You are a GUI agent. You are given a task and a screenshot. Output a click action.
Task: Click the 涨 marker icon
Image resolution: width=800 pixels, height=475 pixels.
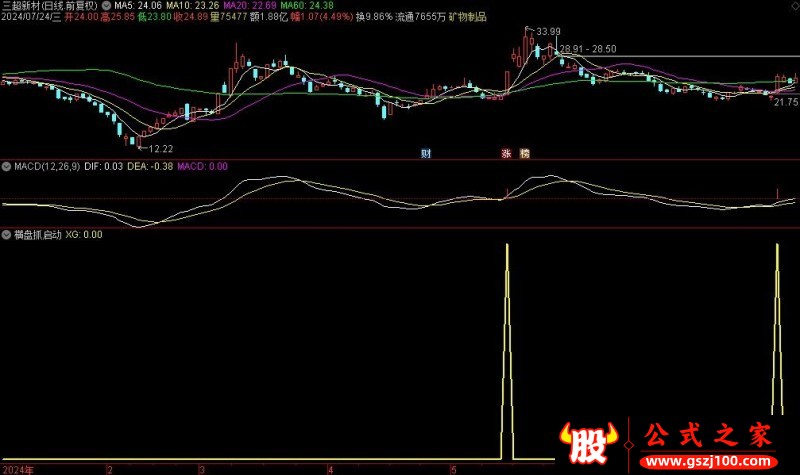(506, 153)
